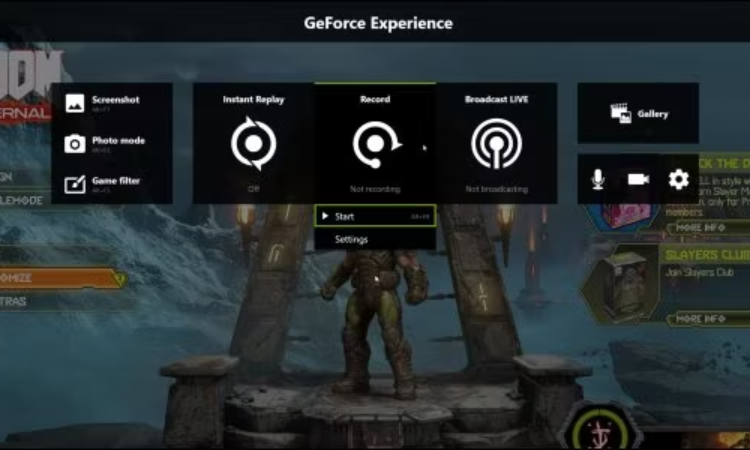Click the Photo mode label

(x=118, y=140)
